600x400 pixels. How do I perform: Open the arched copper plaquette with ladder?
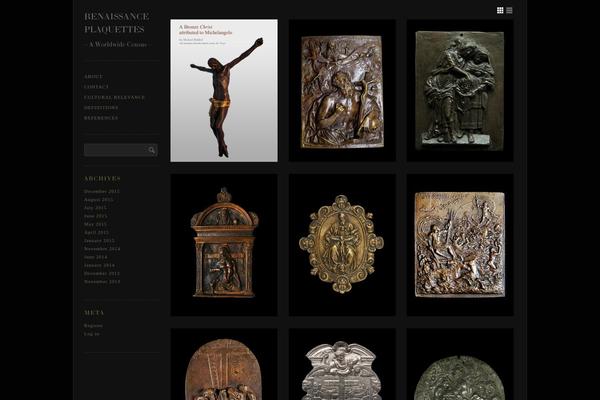click(224, 364)
